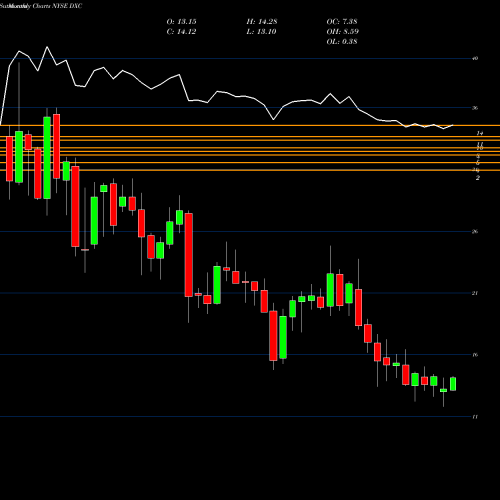Click the price axis label 40
This screenshot has height=500, width=500.
click(x=475, y=58)
